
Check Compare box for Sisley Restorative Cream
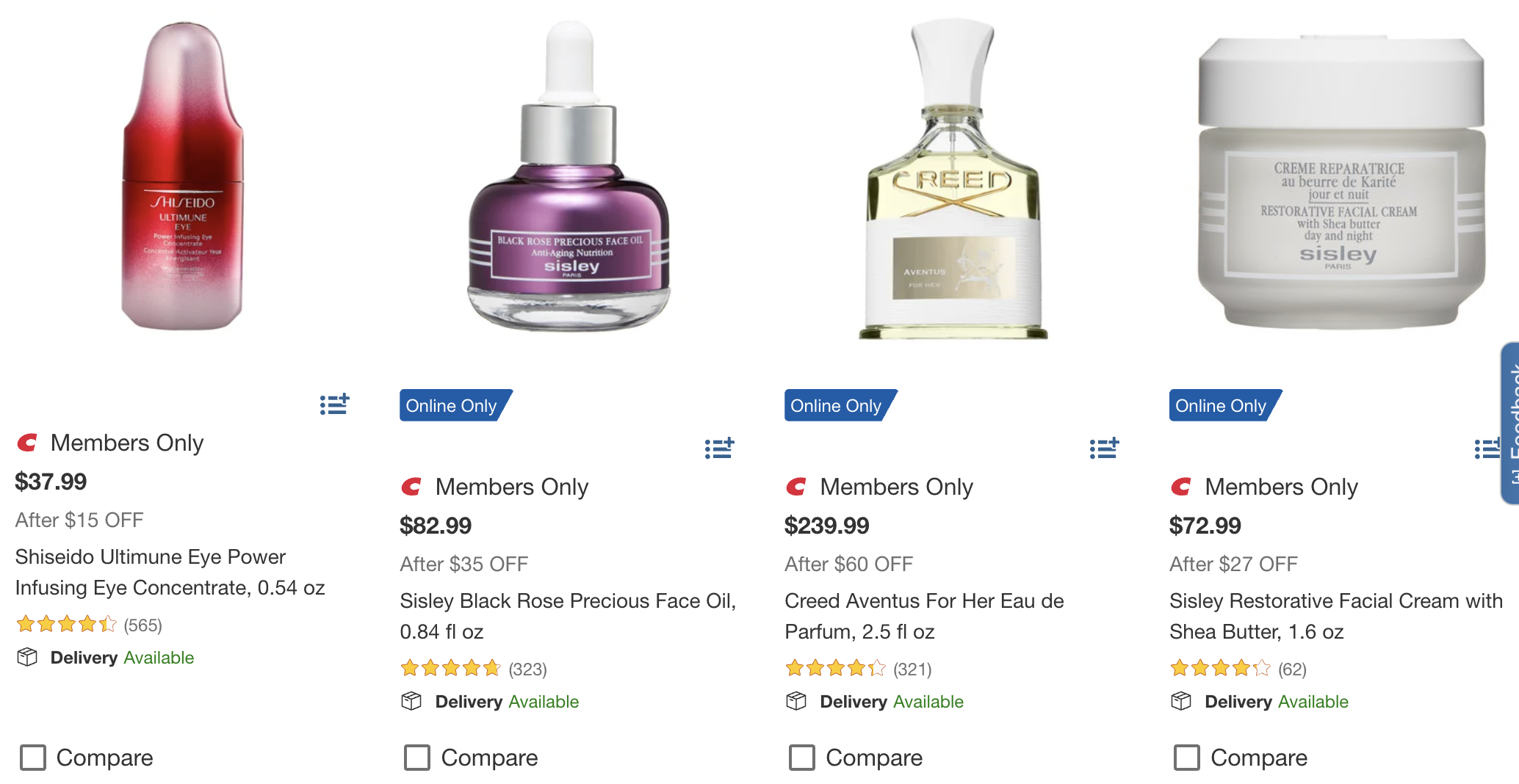point(1187,758)
